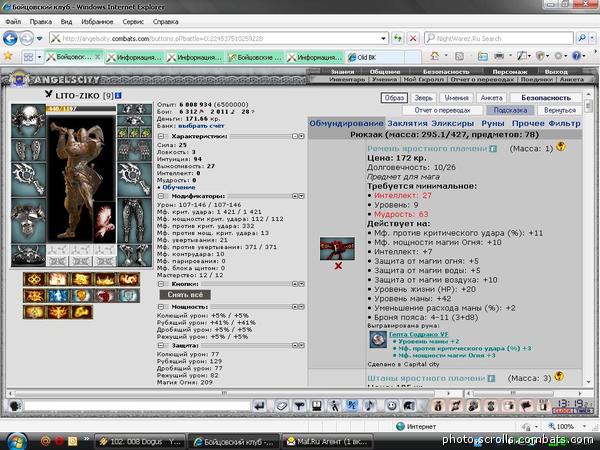Open the Фильтр tab
This screenshot has height=450, width=600.
pyautogui.click(x=564, y=123)
